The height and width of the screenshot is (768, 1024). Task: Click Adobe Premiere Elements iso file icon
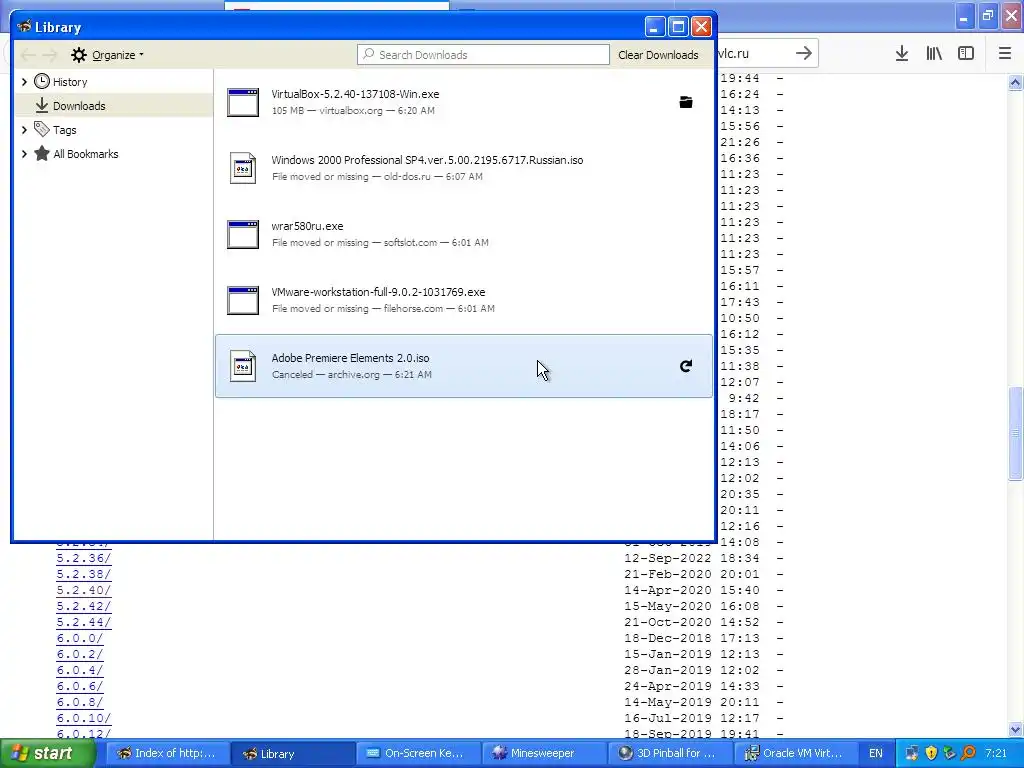(x=243, y=366)
